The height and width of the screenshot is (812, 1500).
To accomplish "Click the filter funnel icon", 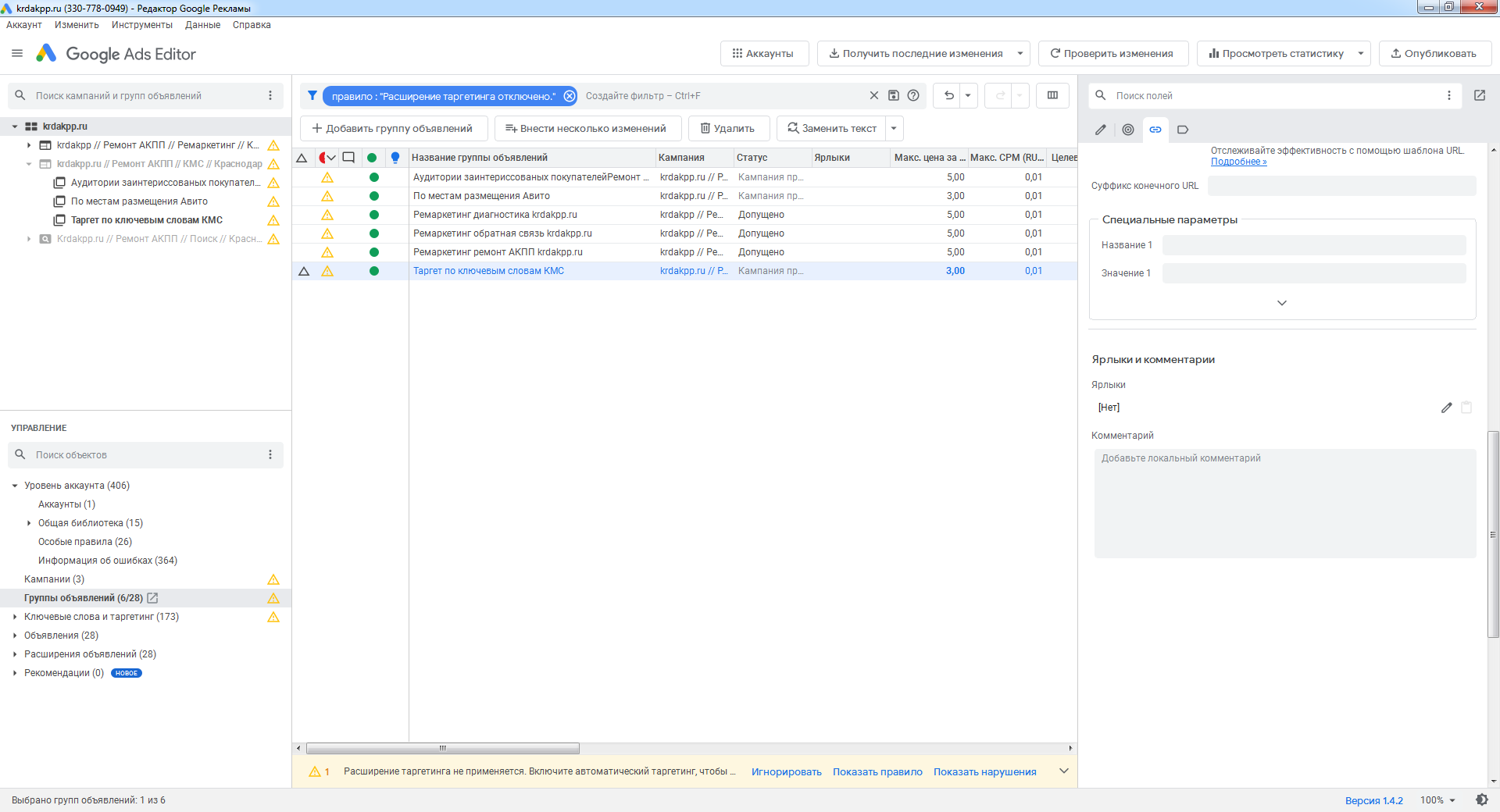I will [312, 95].
